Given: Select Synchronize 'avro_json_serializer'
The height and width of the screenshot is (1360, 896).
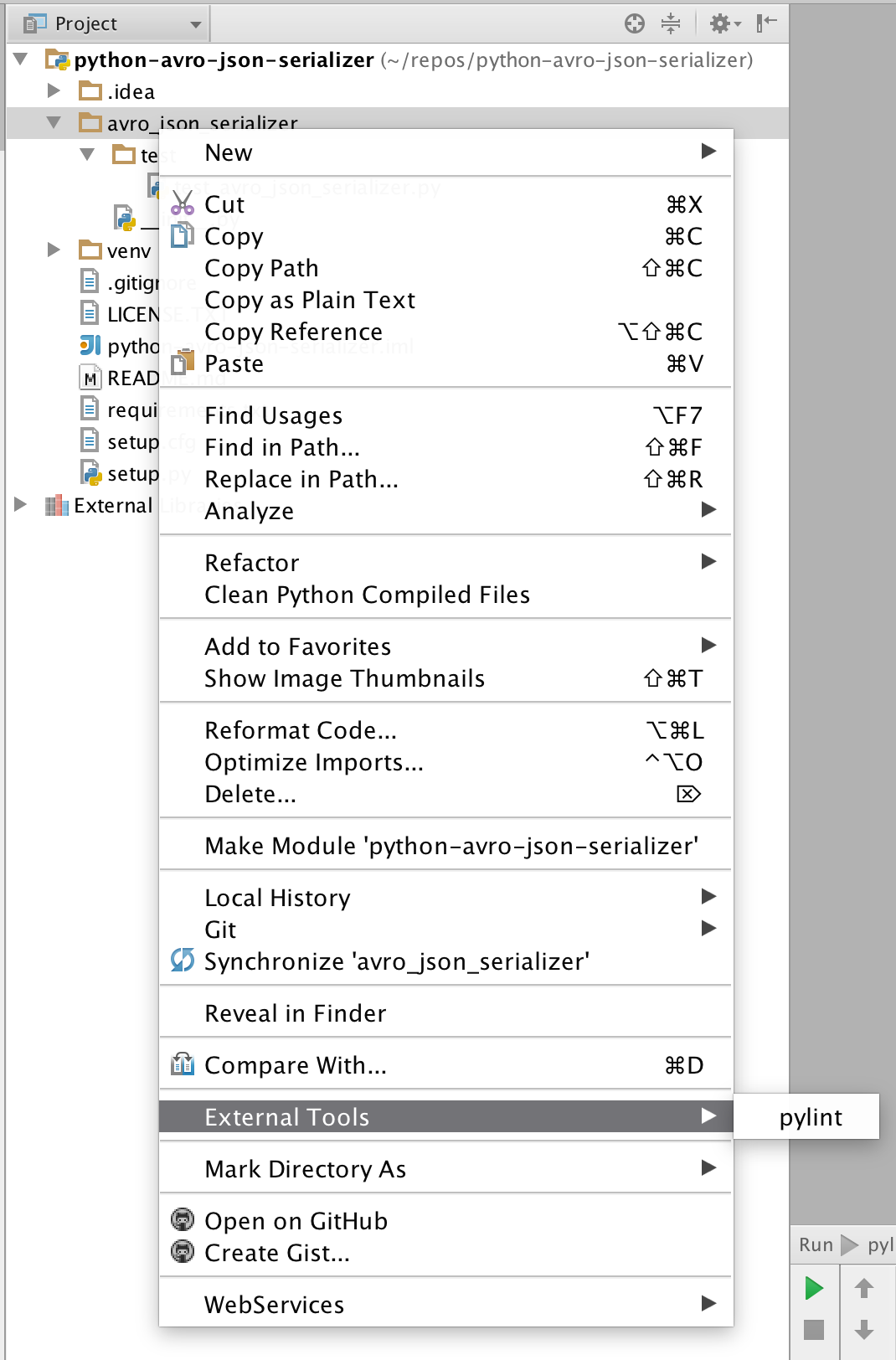Looking at the screenshot, I should tap(397, 961).
